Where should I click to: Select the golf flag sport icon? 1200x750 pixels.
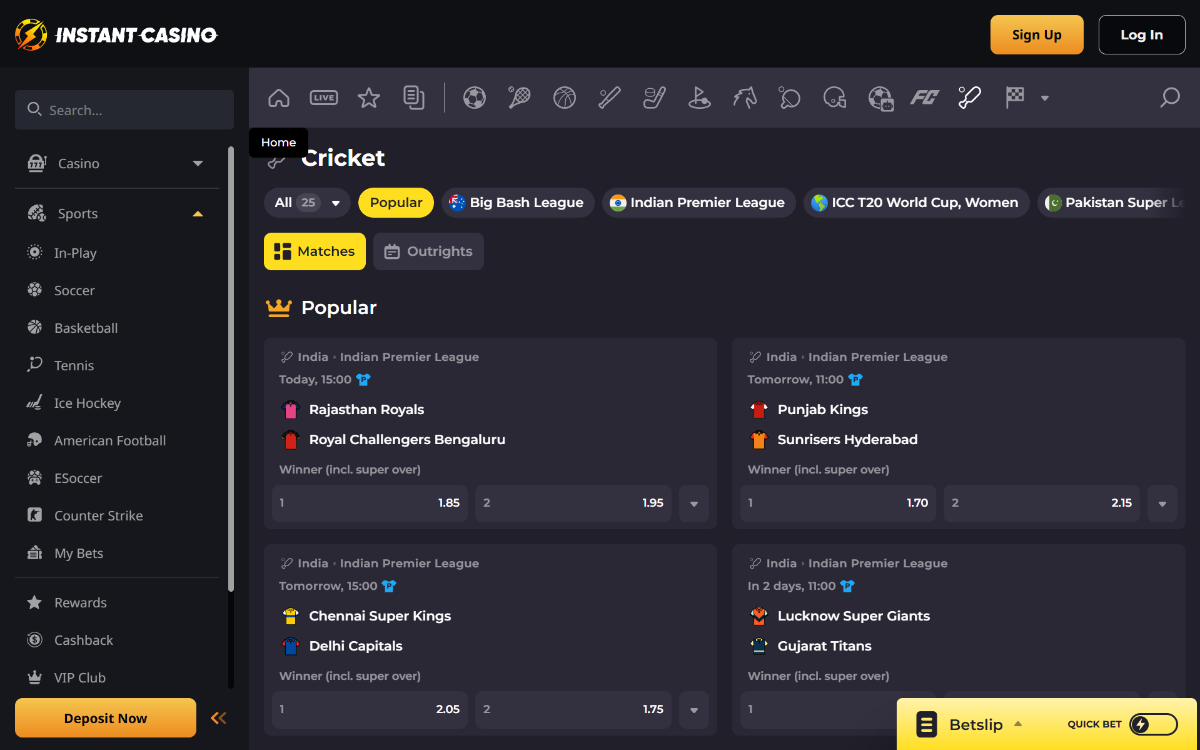tap(699, 98)
